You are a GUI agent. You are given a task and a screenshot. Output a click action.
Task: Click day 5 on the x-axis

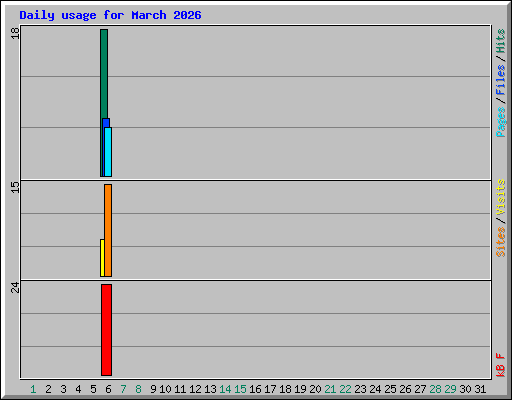point(93,389)
